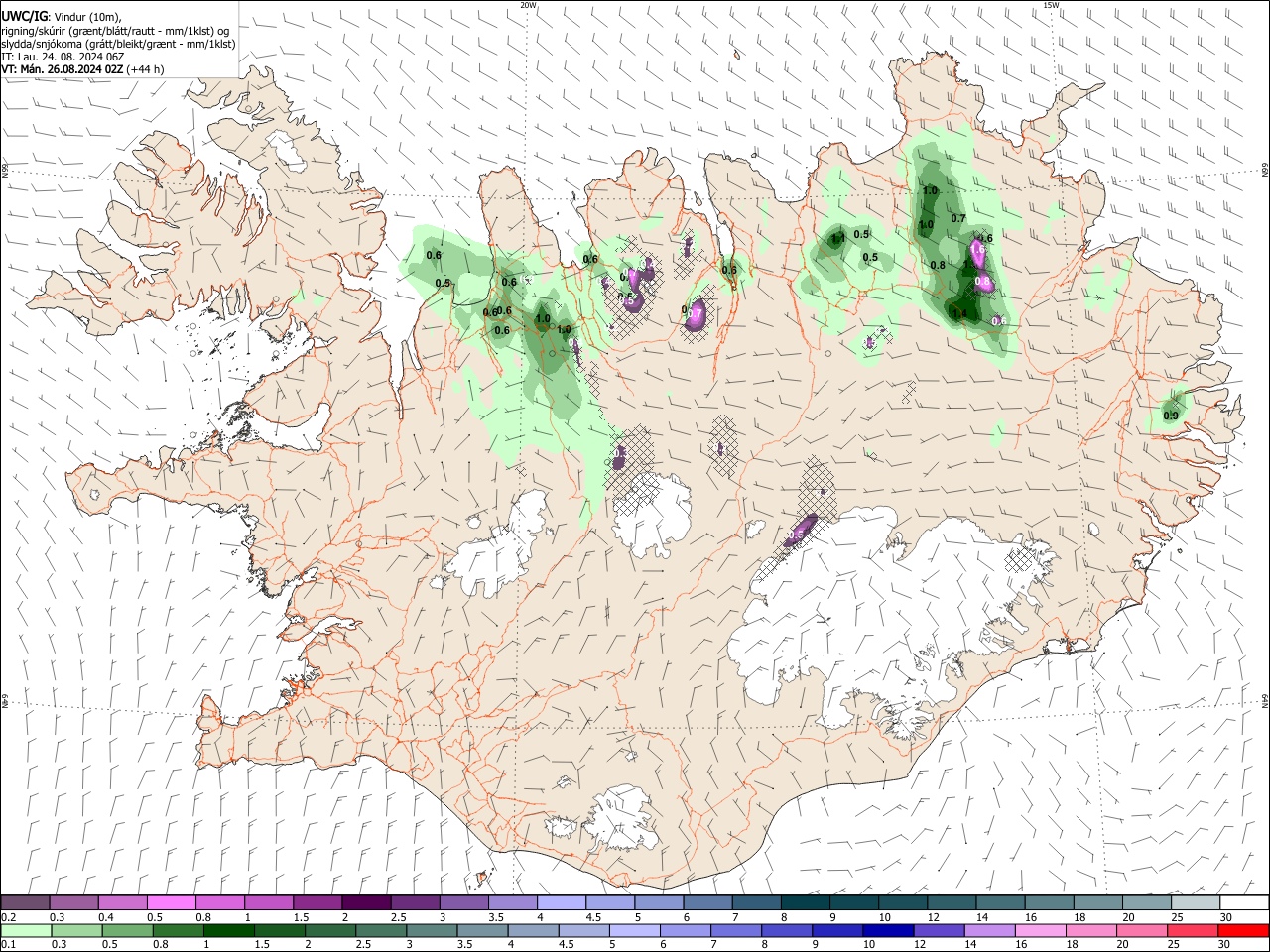Select the white upper swatch after the 30 label
The height and width of the screenshot is (952, 1270).
tap(1244, 902)
